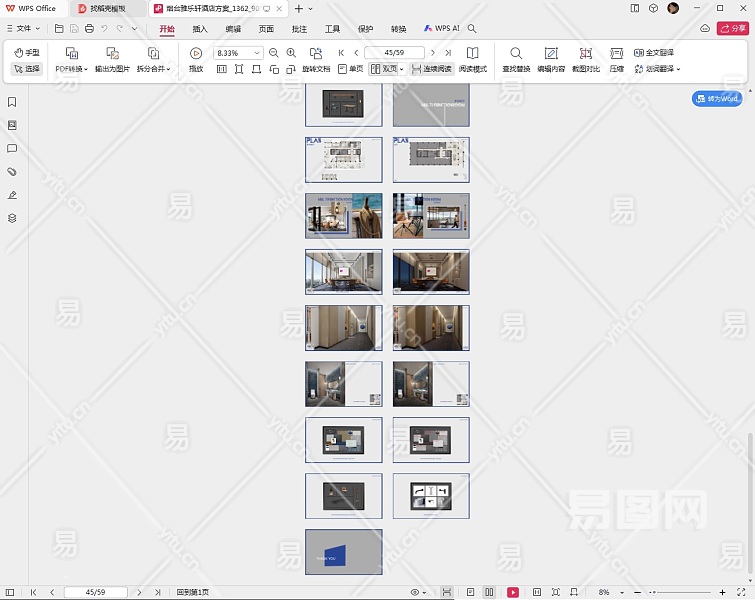Open the attachments paperclip panel in sidebar
Image resolution: width=755 pixels, height=600 pixels.
pos(12,172)
